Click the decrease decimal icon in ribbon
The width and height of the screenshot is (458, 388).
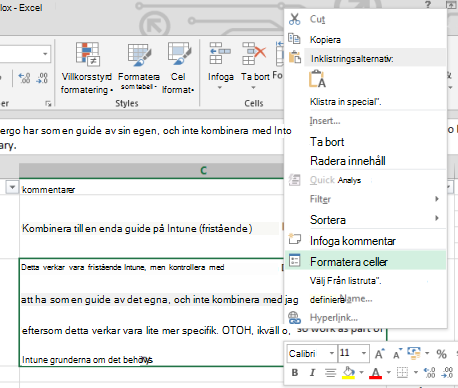(42, 78)
